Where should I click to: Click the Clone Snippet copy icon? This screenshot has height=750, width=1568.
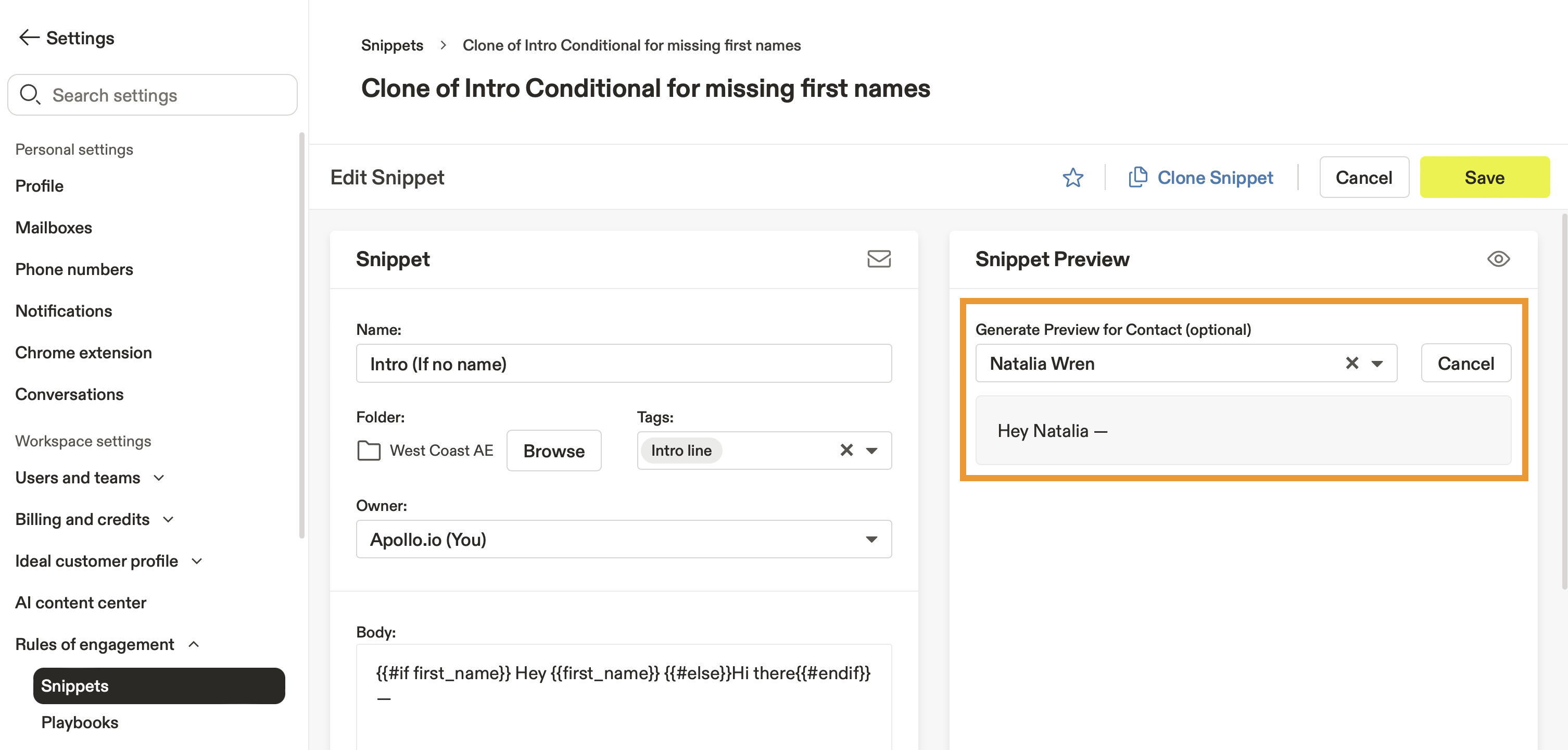[1137, 177]
